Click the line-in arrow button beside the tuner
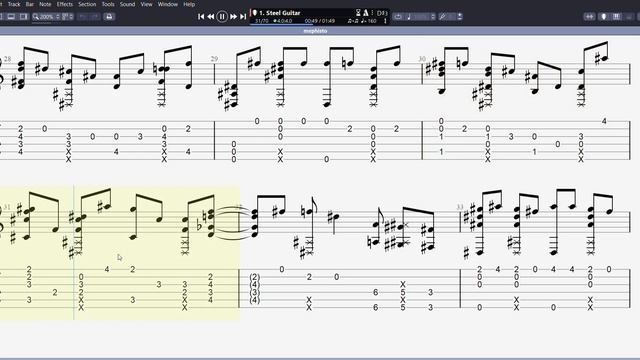 (x=460, y=16)
